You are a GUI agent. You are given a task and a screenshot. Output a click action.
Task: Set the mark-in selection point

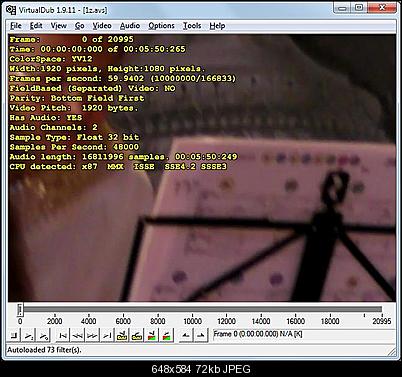point(186,335)
